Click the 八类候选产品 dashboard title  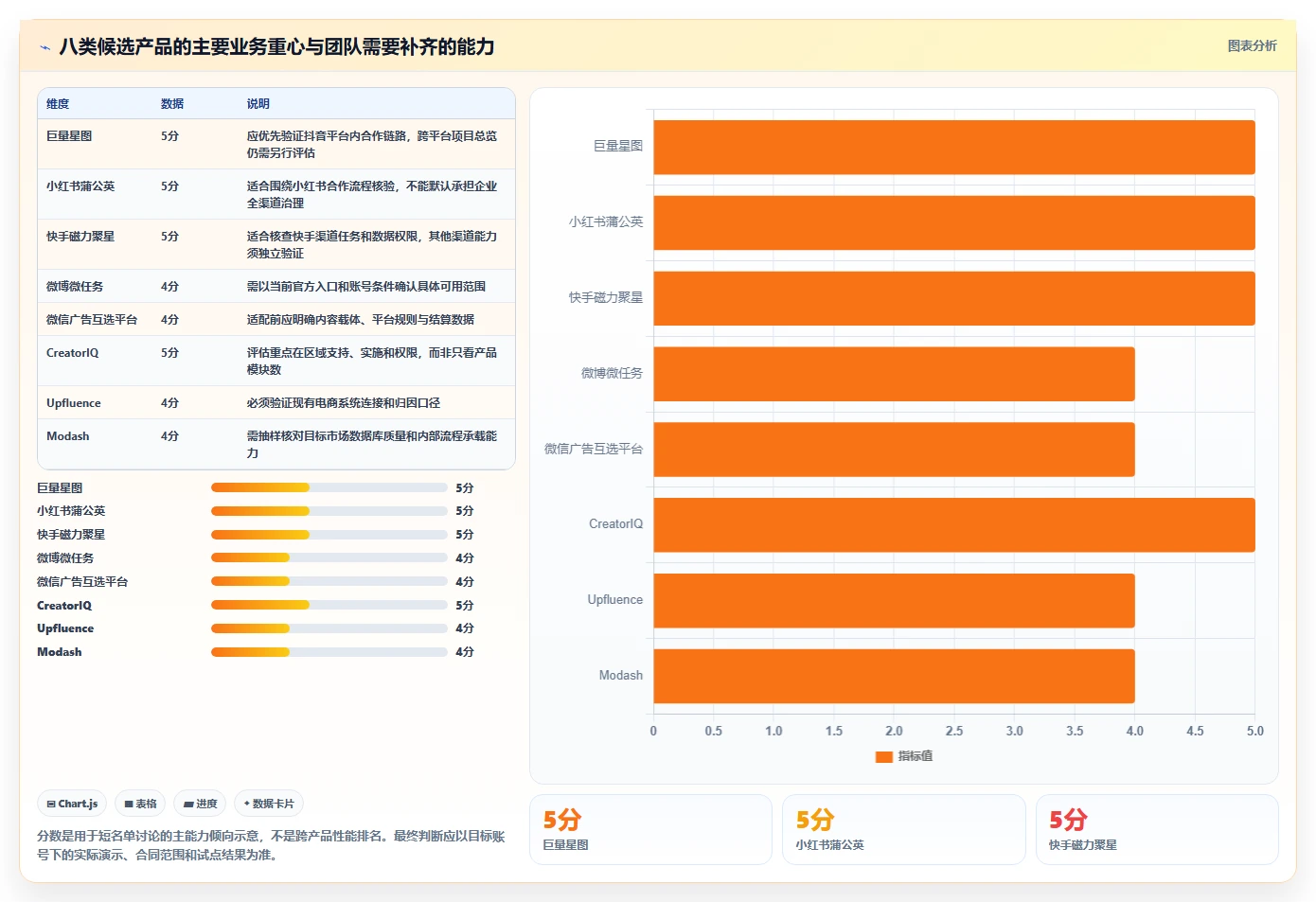click(276, 46)
